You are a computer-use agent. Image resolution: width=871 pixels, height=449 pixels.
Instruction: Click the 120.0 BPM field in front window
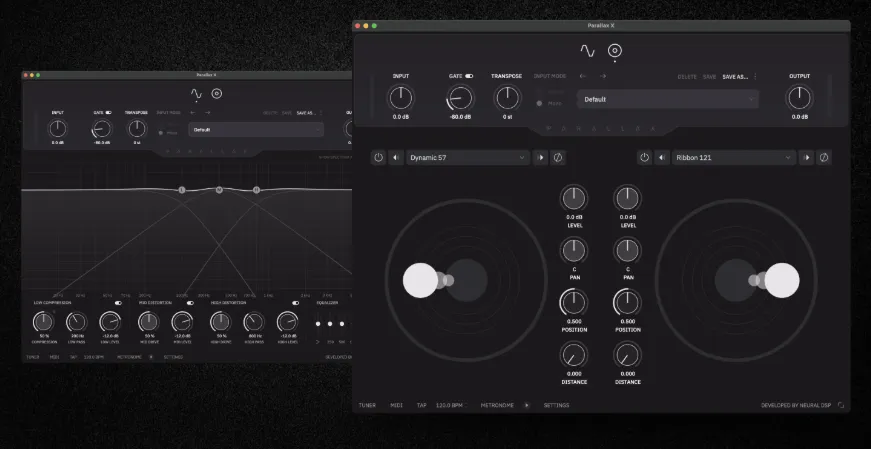click(x=449, y=406)
